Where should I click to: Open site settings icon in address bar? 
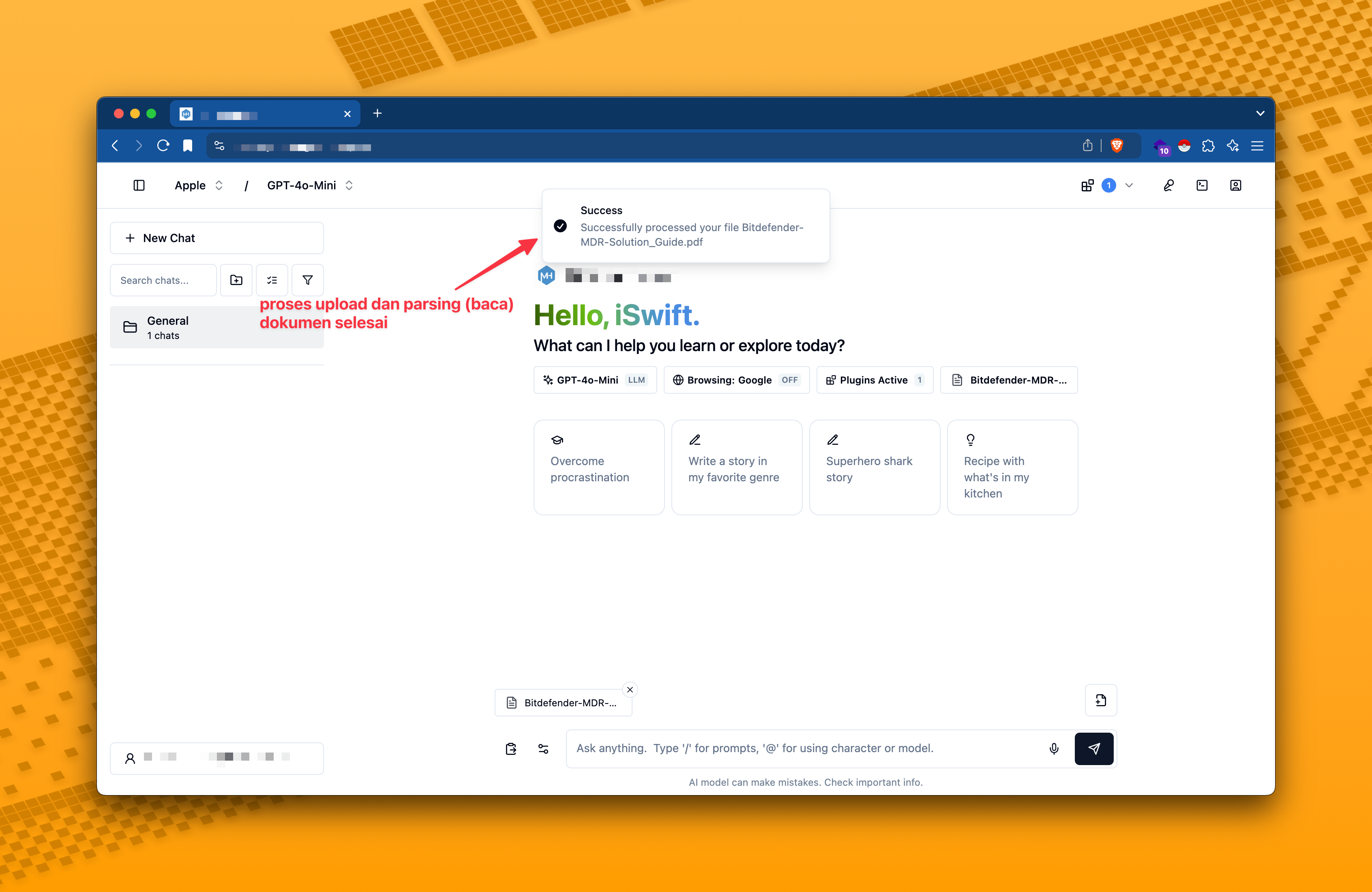220,146
